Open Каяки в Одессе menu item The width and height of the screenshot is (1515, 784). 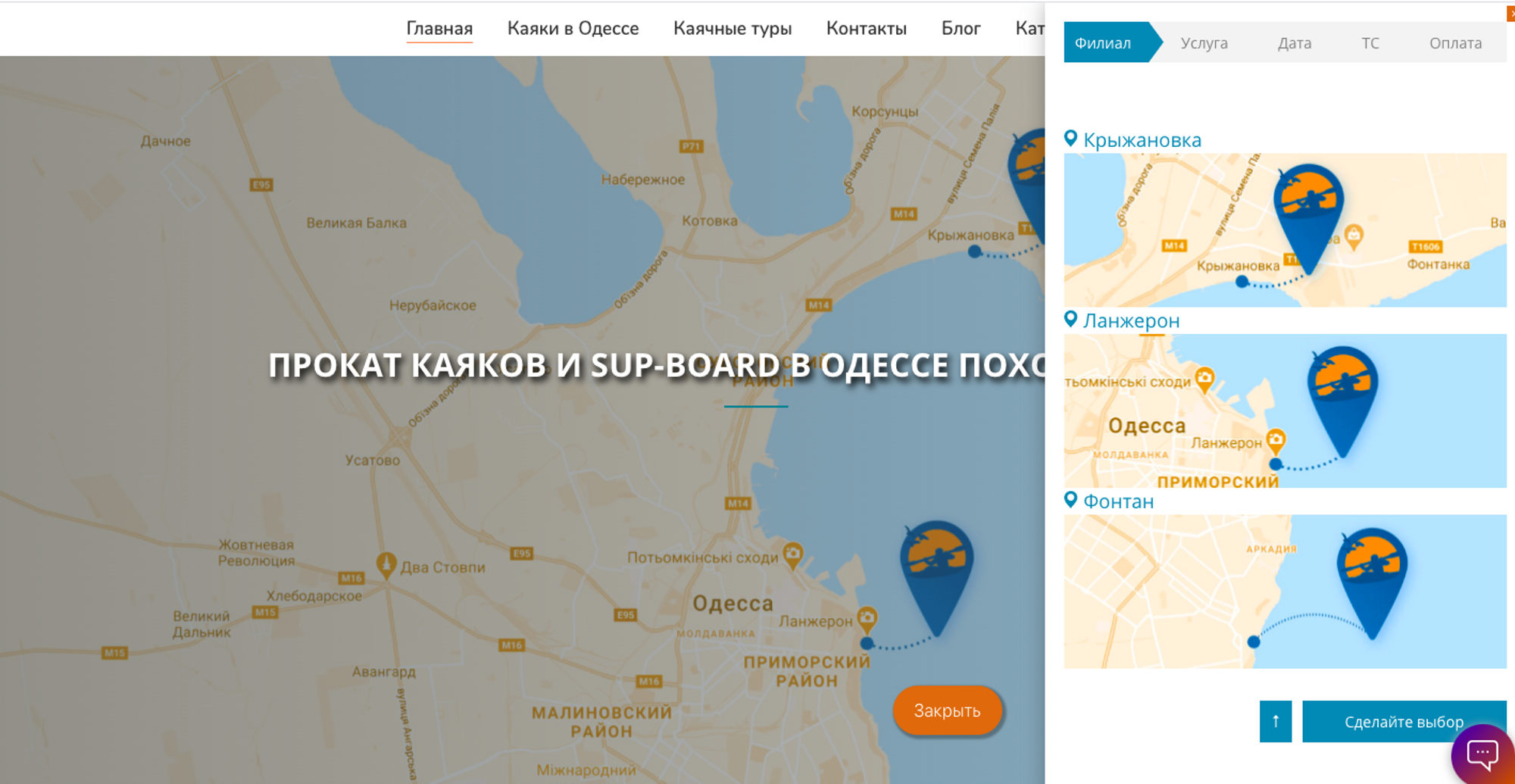[573, 29]
